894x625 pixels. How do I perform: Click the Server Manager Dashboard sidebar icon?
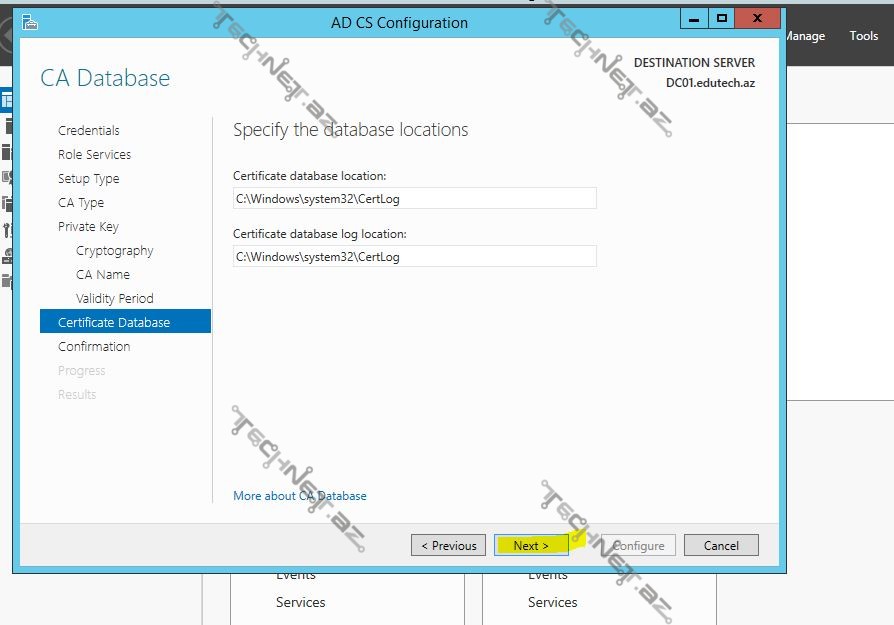click(x=6, y=101)
